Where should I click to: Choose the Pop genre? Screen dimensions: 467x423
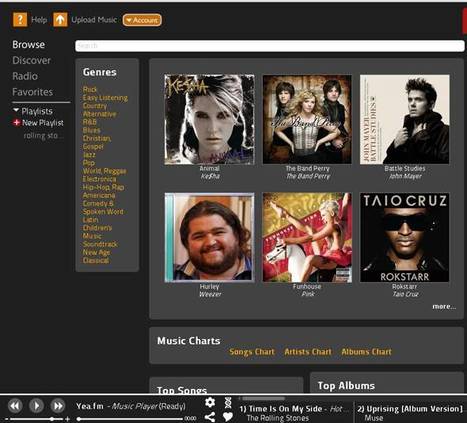click(x=89, y=163)
